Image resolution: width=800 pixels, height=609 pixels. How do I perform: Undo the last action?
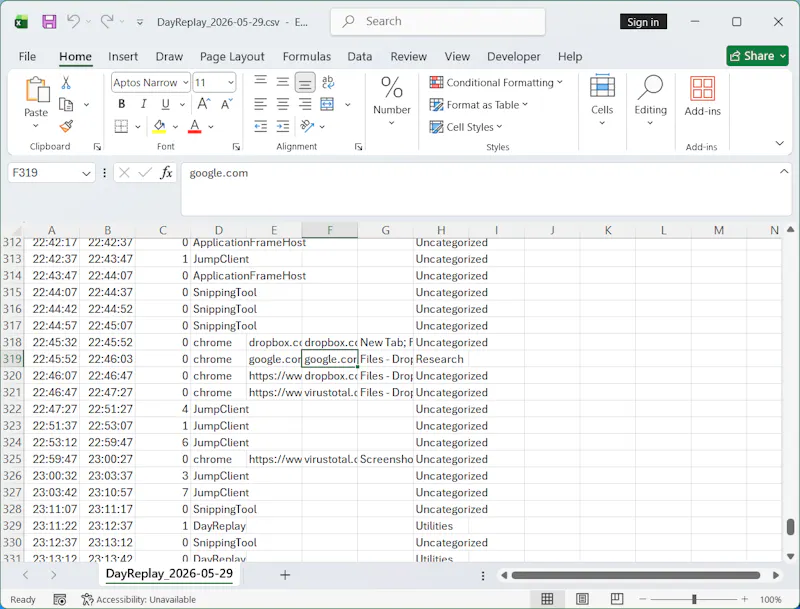pyautogui.click(x=73, y=21)
